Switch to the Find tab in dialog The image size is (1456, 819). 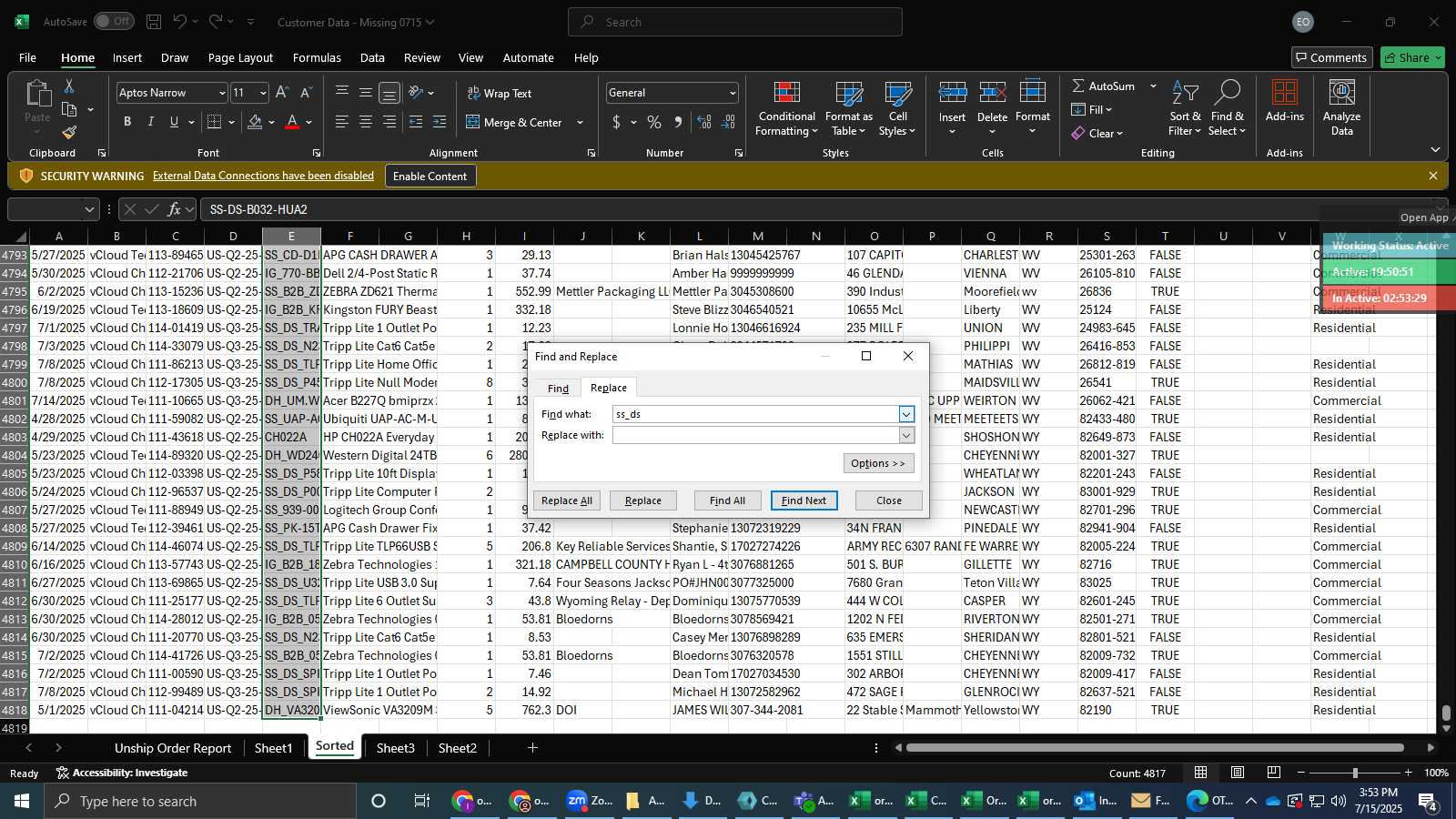[558, 389]
